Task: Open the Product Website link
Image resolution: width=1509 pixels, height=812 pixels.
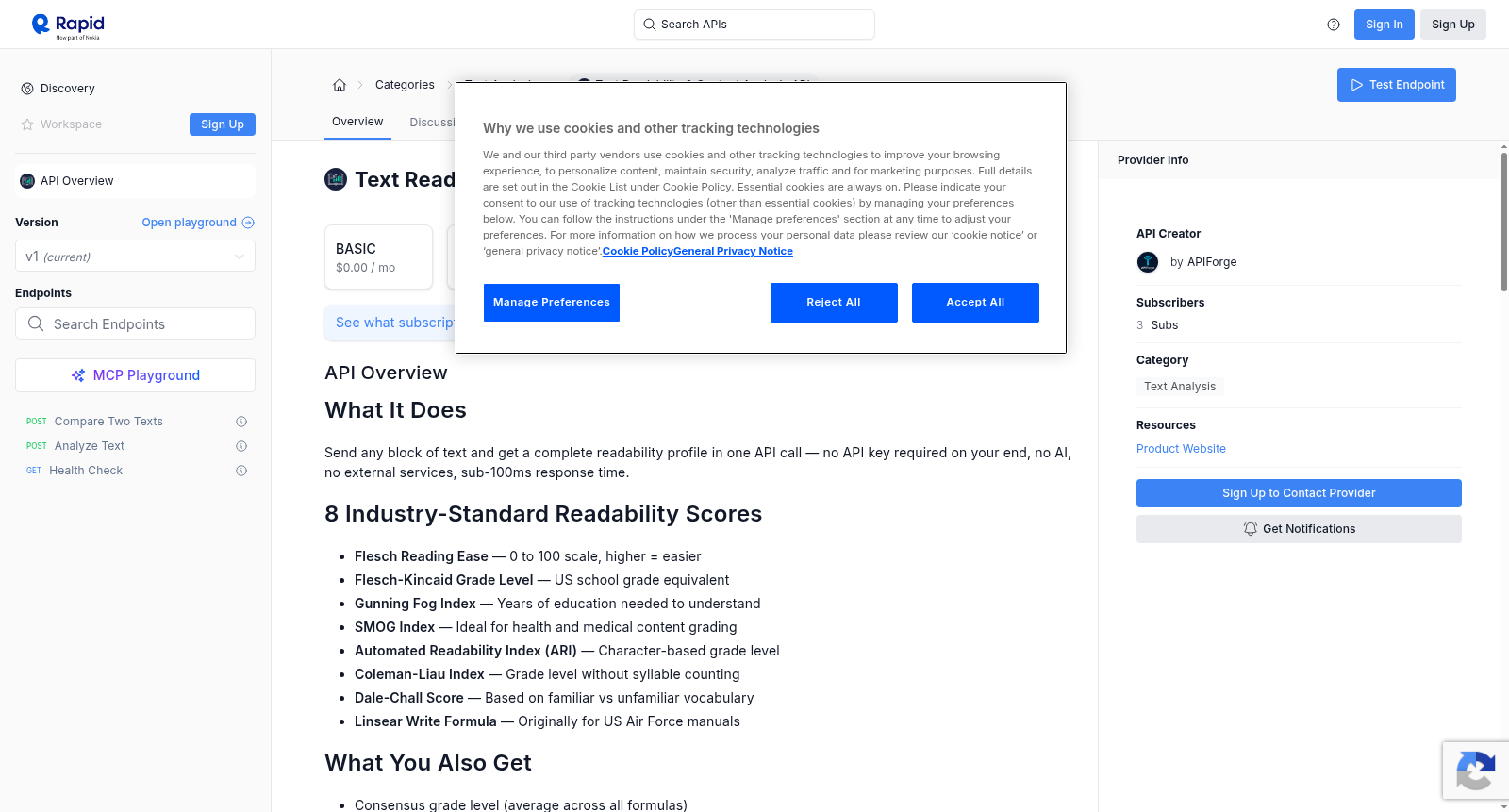Action: point(1181,449)
